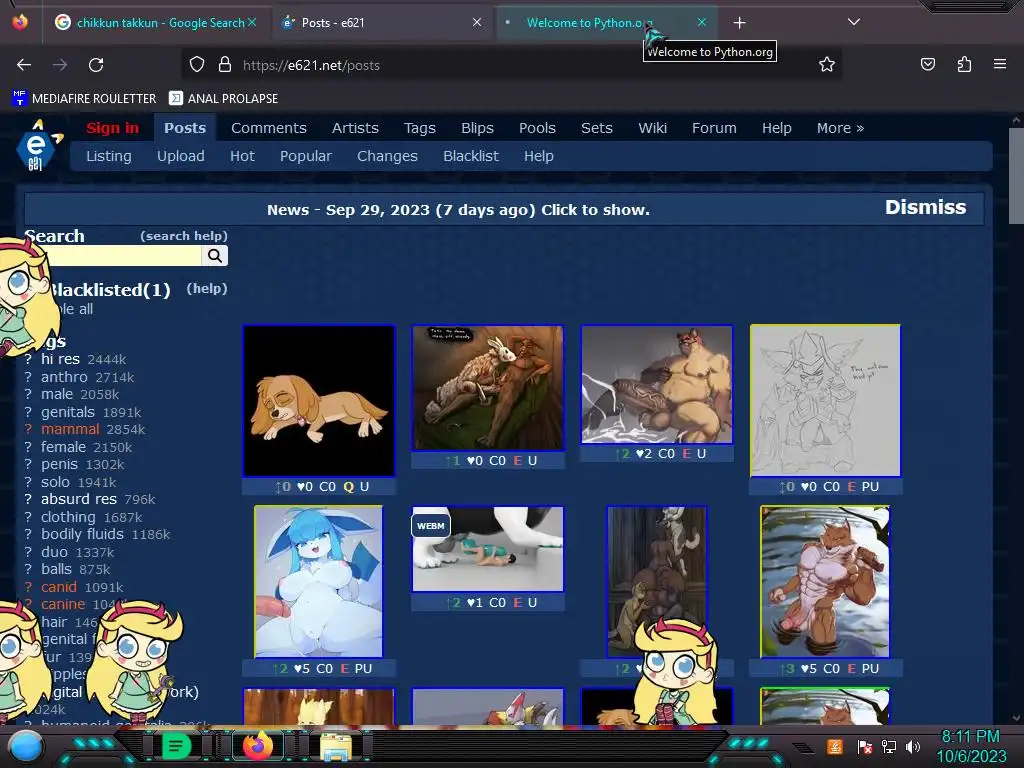1024x768 pixels.
Task: Click Sign in
Action: [112, 128]
